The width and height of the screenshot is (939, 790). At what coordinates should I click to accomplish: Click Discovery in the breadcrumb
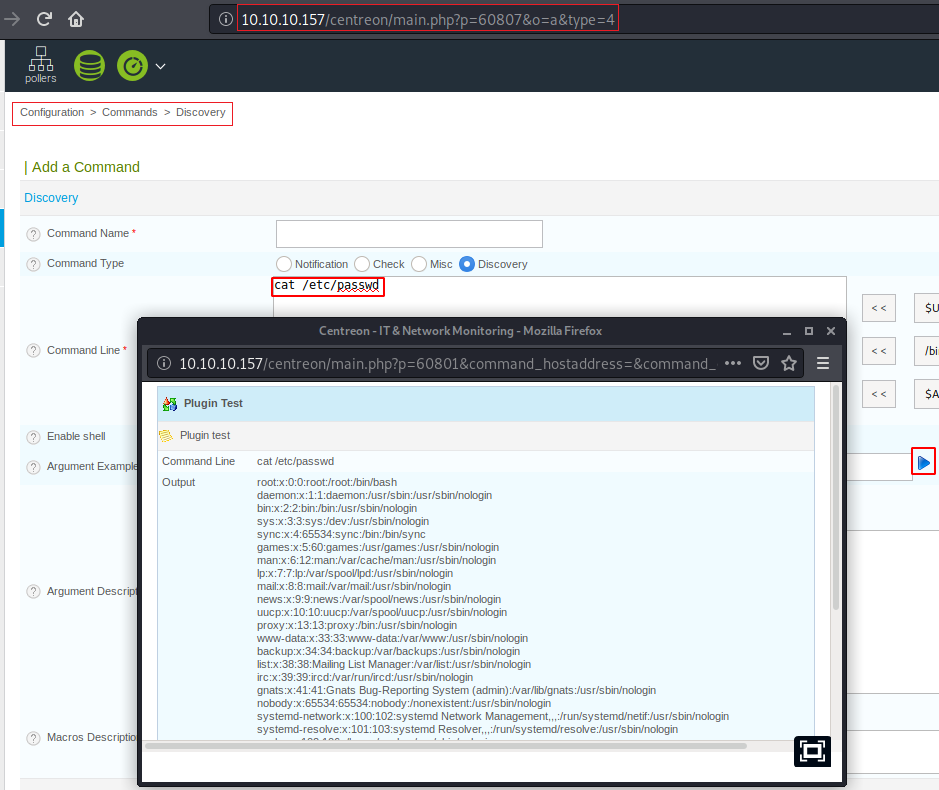tap(201, 112)
